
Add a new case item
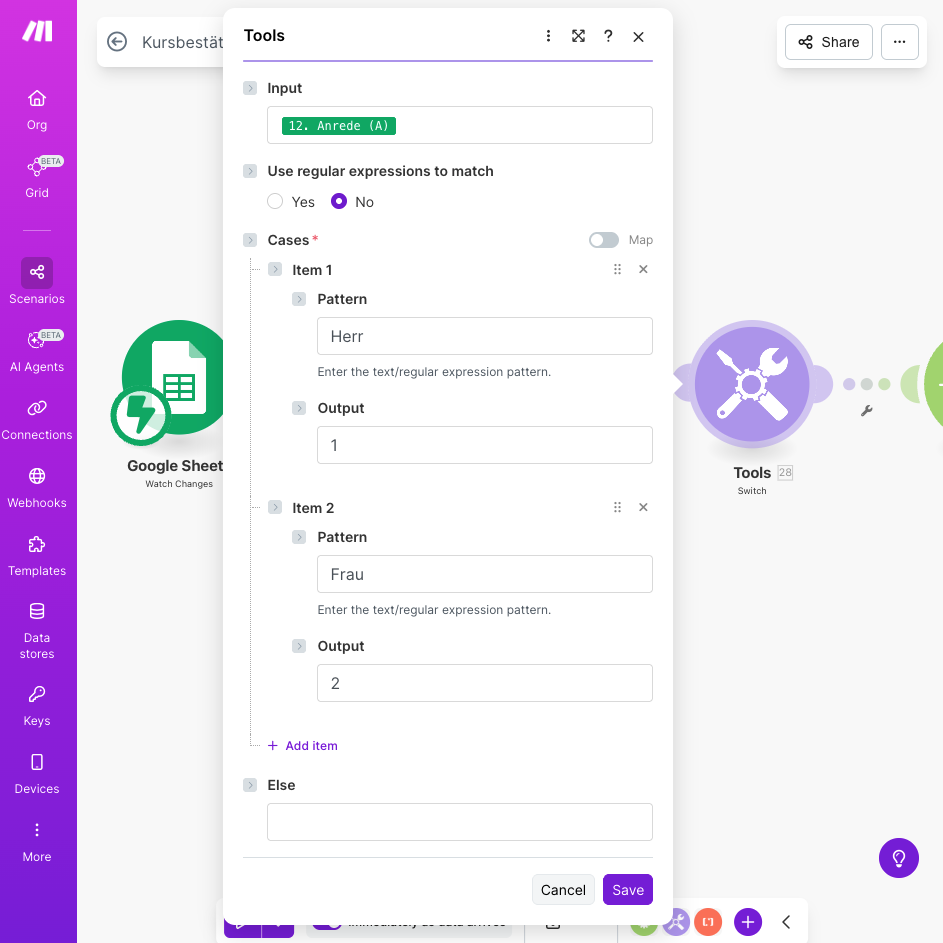coord(303,746)
